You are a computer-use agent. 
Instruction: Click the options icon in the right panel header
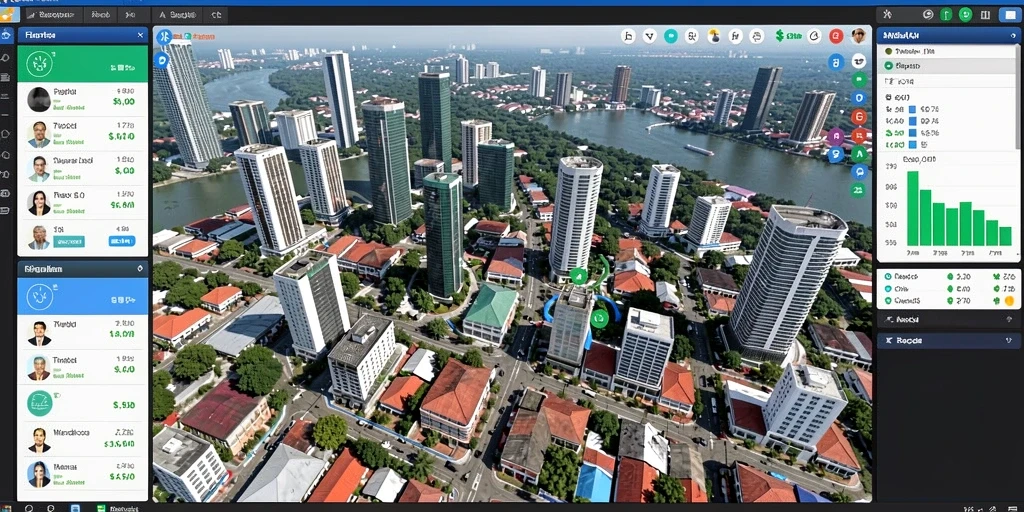(x=1012, y=35)
